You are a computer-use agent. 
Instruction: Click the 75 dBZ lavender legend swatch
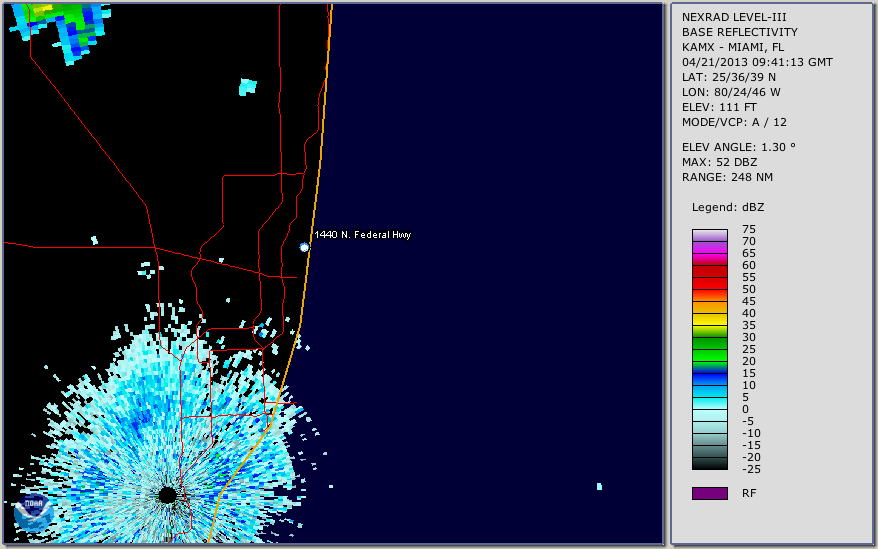tap(709, 235)
